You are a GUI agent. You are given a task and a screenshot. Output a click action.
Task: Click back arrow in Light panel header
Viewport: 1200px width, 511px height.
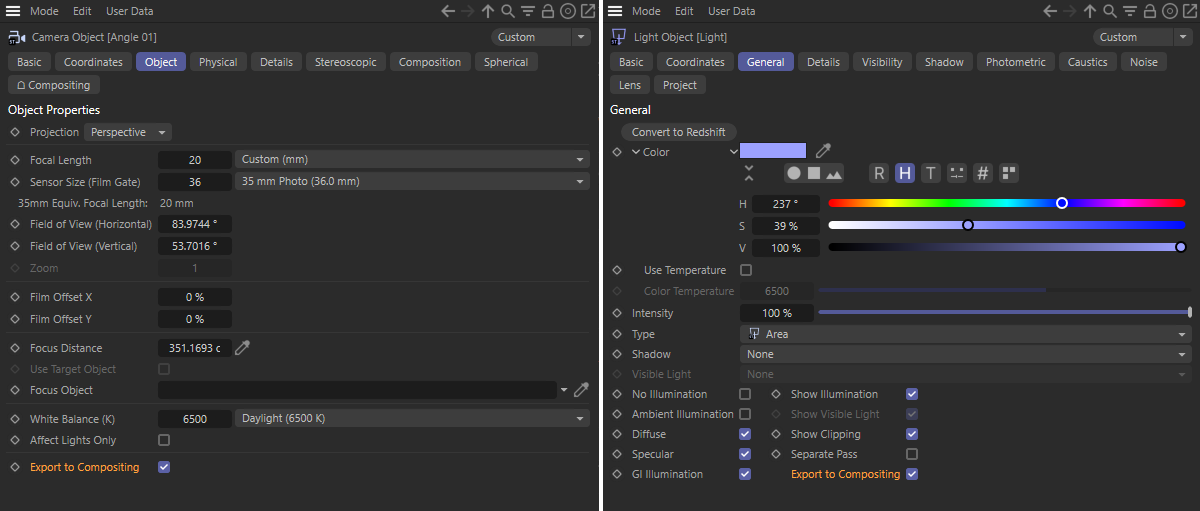[1050, 11]
